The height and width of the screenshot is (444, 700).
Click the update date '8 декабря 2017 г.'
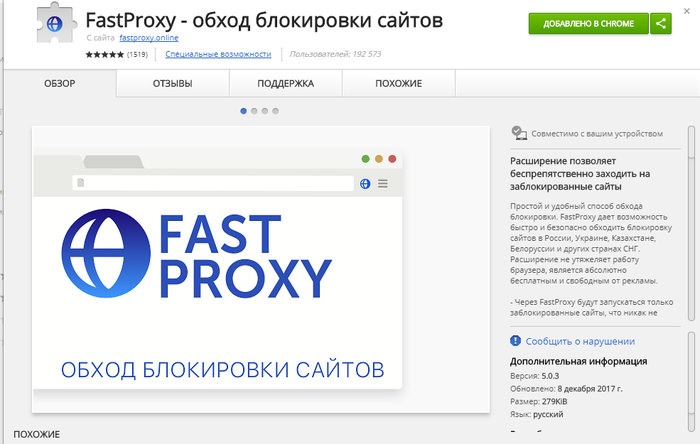coord(590,389)
